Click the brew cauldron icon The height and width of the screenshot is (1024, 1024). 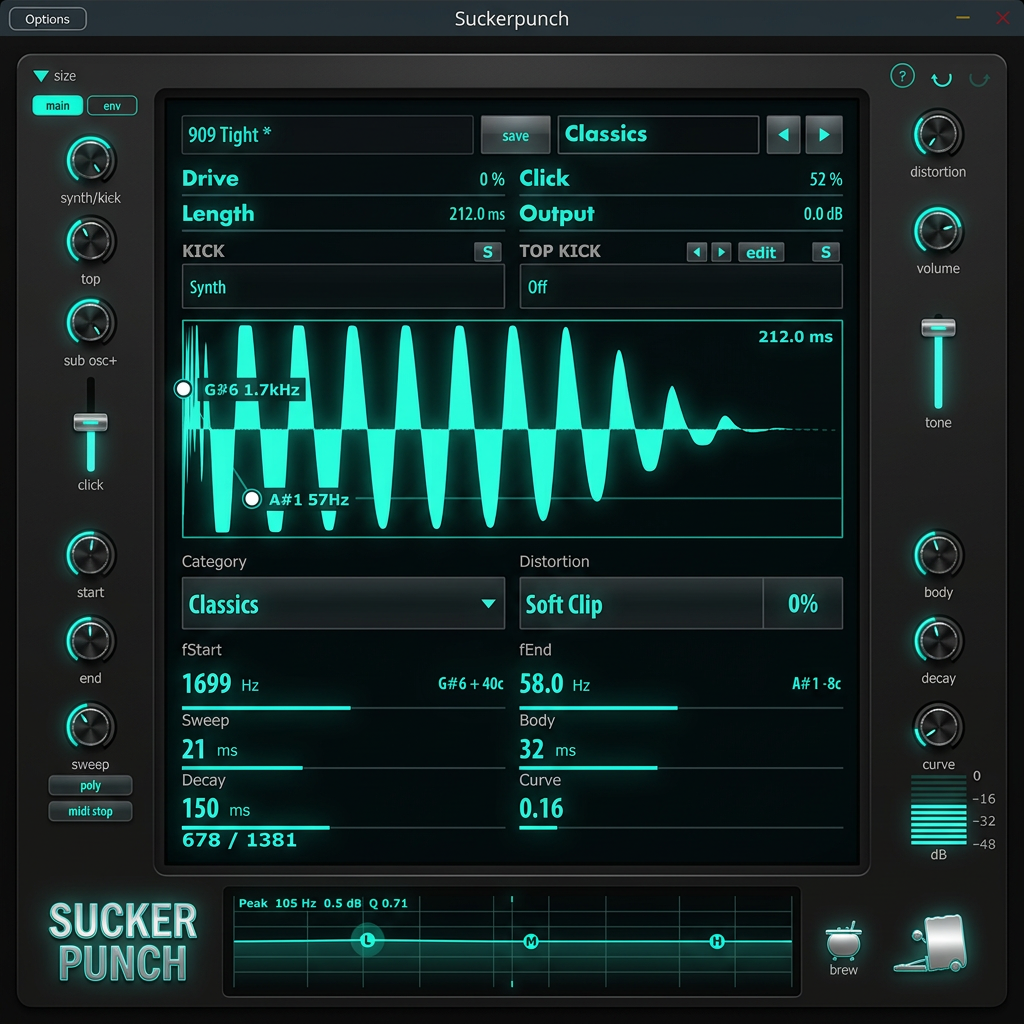[x=843, y=942]
